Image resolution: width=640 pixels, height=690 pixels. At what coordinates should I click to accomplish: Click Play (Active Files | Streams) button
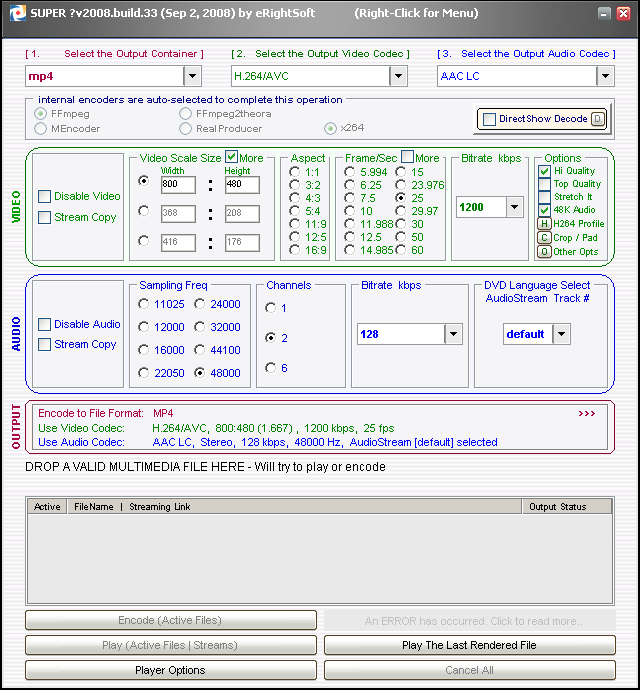coord(171,645)
